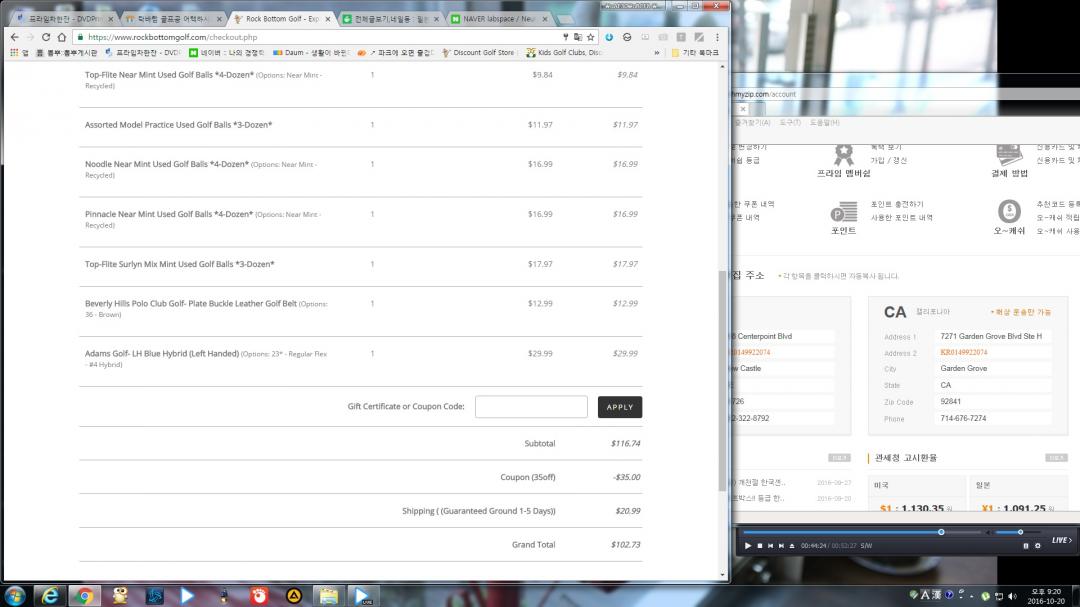Click the gift certificate or coupon code field
The image size is (1080, 607).
(531, 407)
